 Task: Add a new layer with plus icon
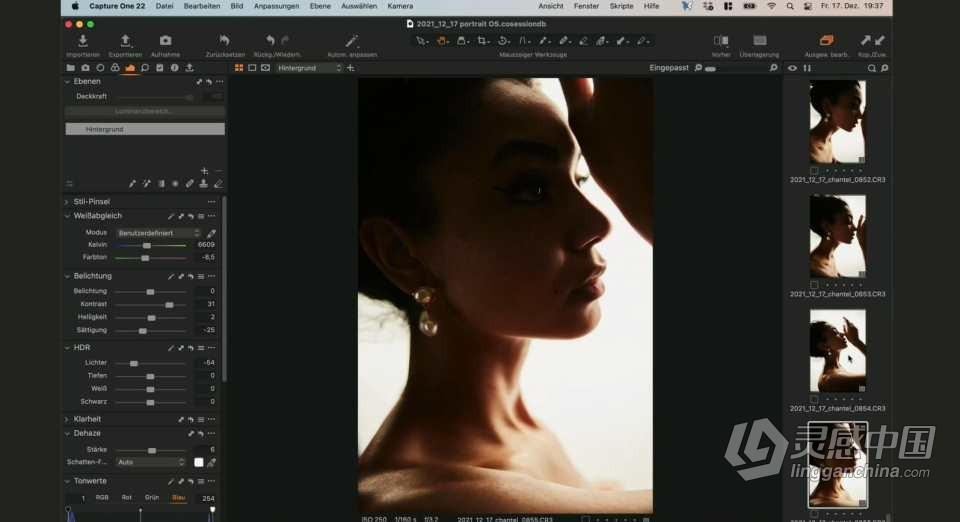[x=204, y=171]
